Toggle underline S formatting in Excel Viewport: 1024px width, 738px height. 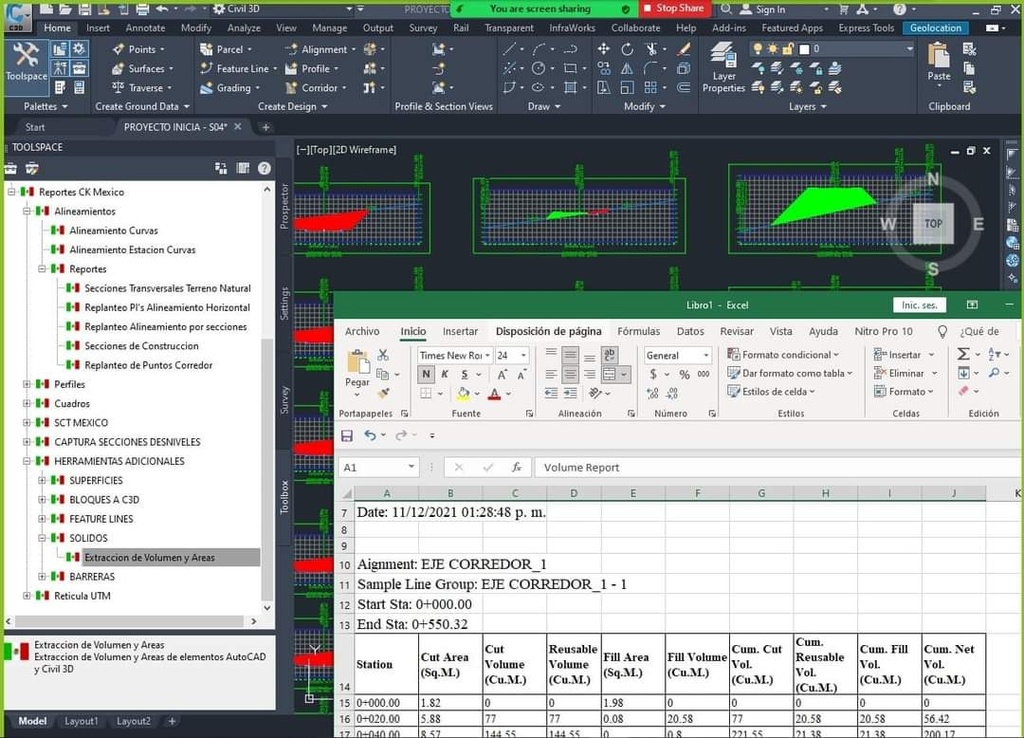464,374
